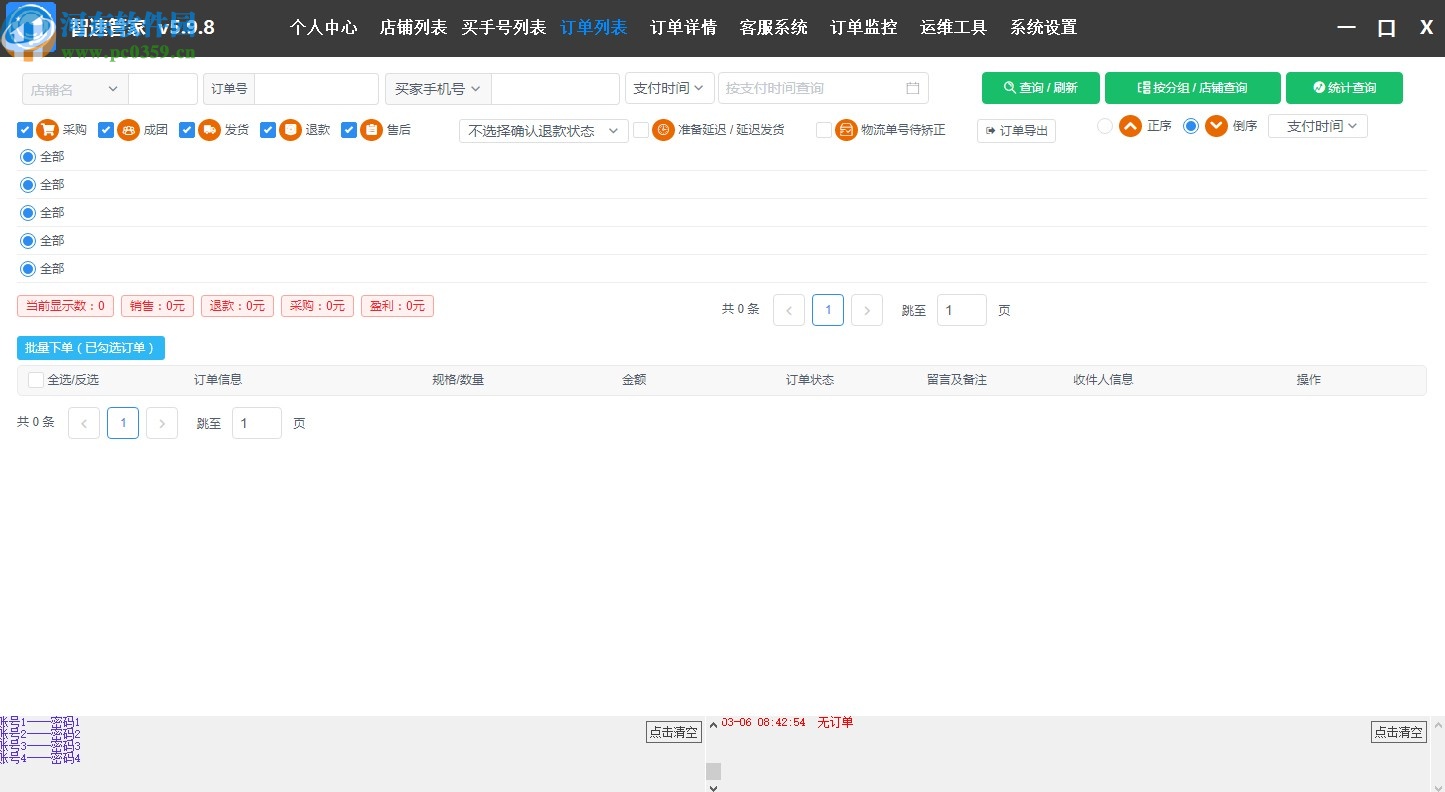Open the 系统设置 menu

point(1043,27)
